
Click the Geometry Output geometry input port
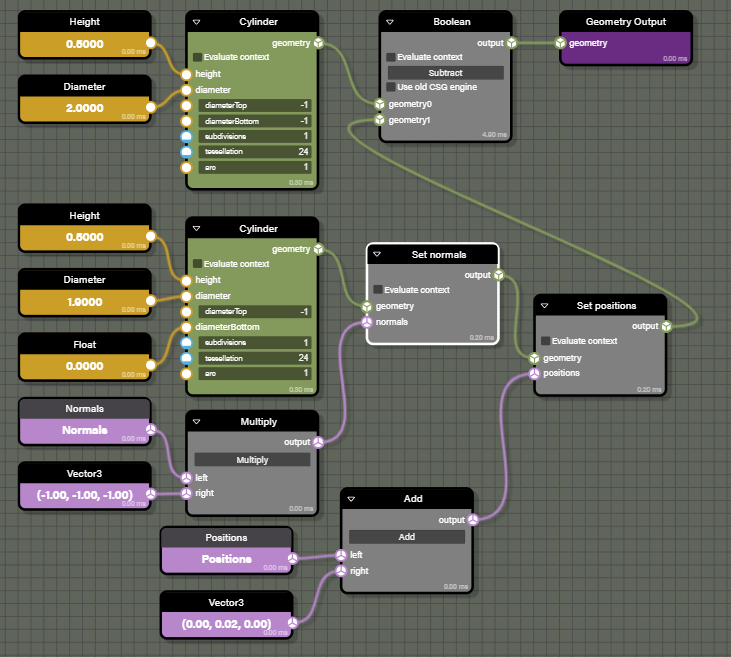(x=560, y=43)
